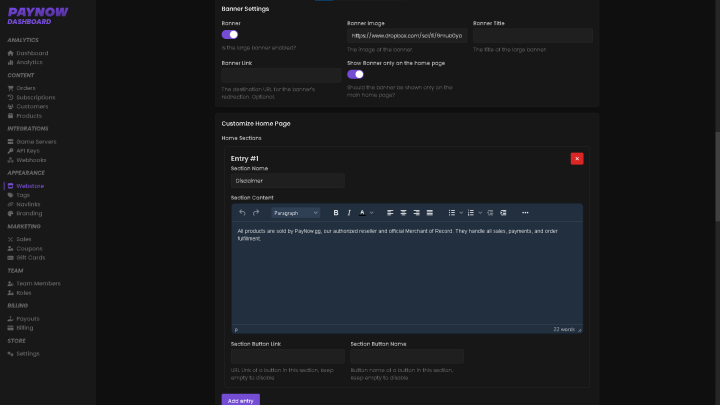
Task: Toggle Show Banner only on home page
Action: pyautogui.click(x=355, y=74)
